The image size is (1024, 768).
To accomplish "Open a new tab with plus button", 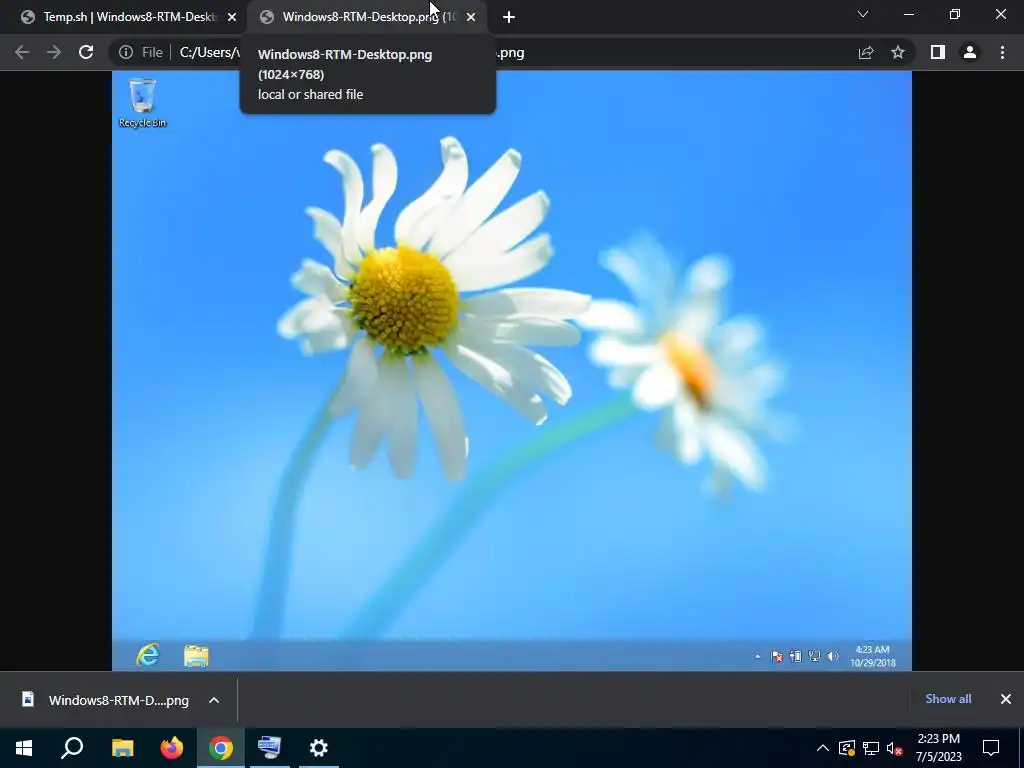I will (x=509, y=17).
